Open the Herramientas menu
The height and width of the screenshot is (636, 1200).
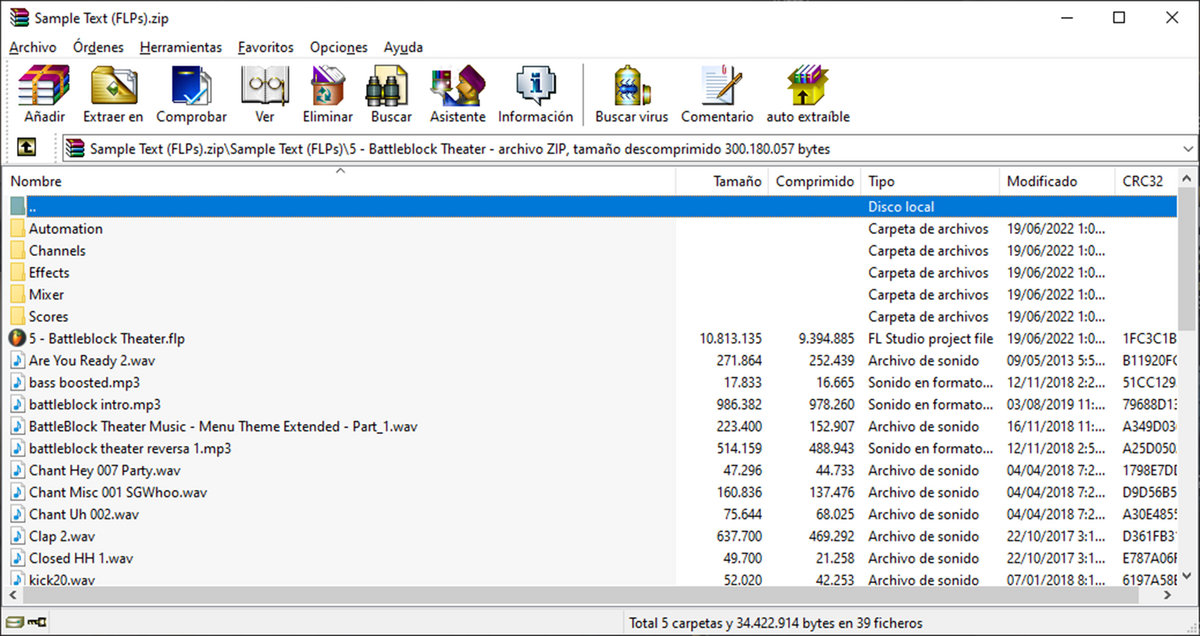pyautogui.click(x=180, y=47)
